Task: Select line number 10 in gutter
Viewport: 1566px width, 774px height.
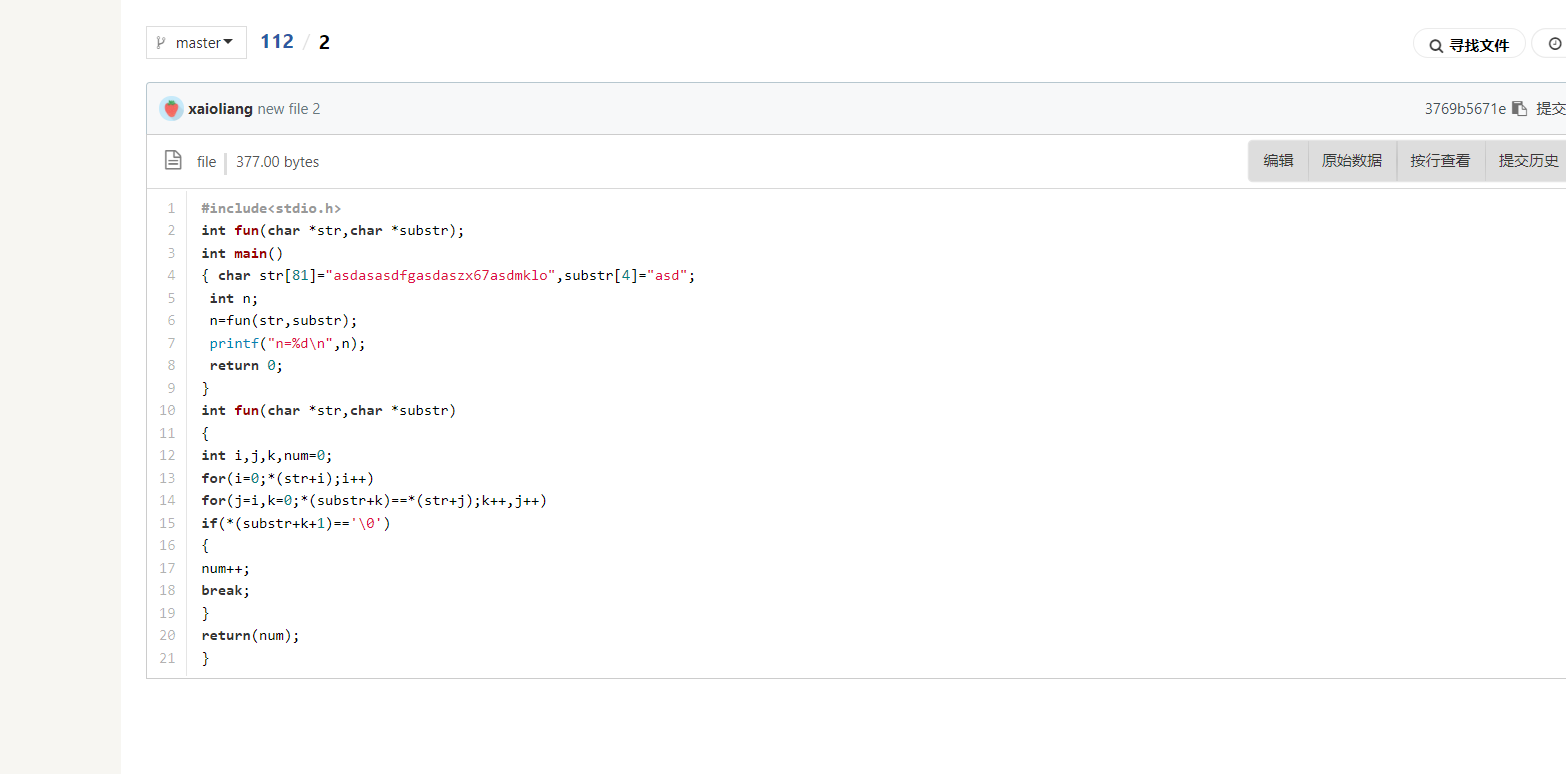Action: (x=167, y=410)
